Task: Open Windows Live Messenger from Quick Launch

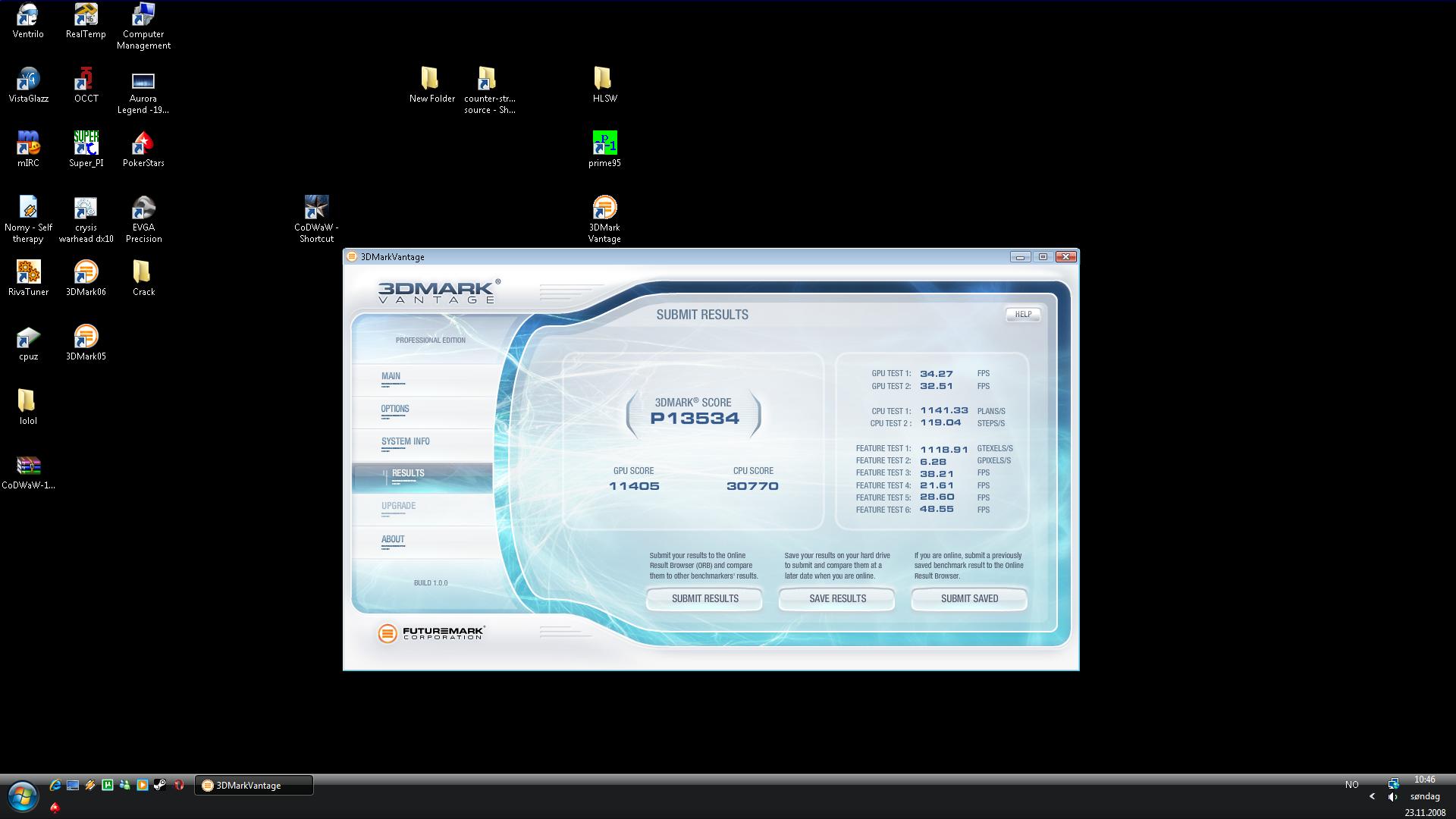Action: [x=125, y=786]
